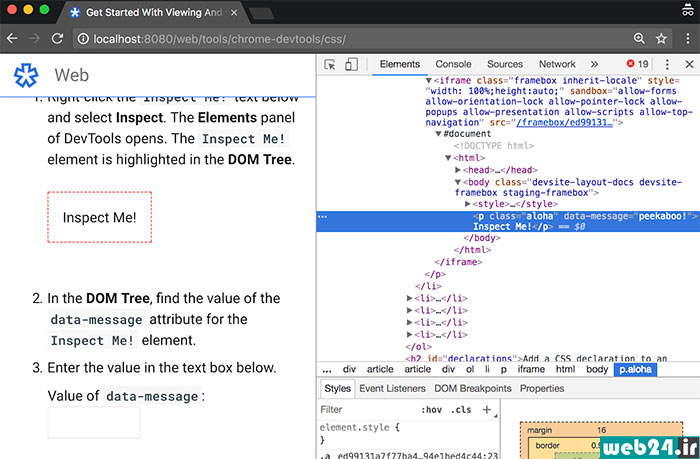Switch to the Console tab
Screen dimensions: 700x459
pyautogui.click(x=453, y=64)
